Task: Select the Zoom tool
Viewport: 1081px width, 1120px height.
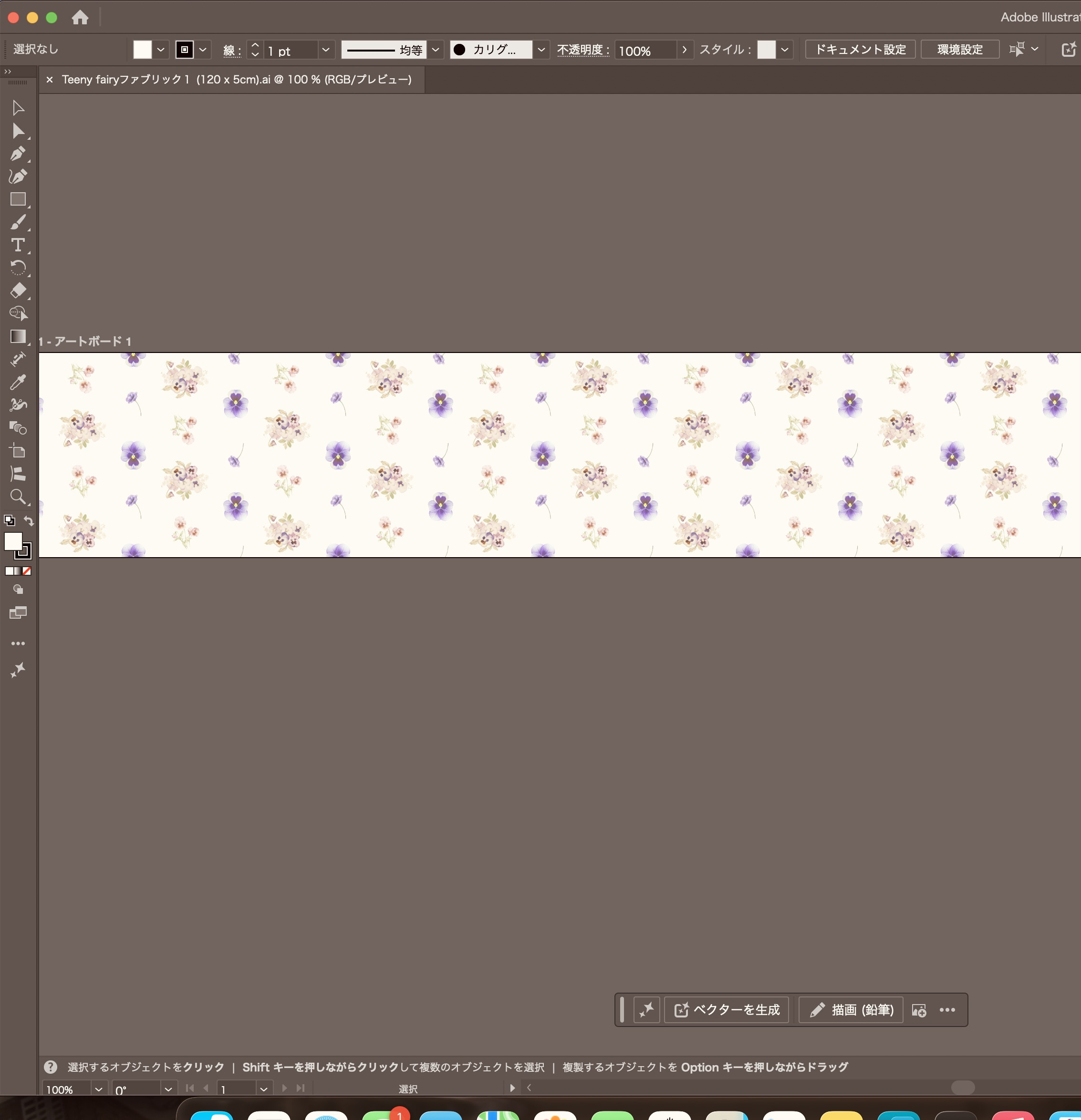Action: [x=18, y=496]
